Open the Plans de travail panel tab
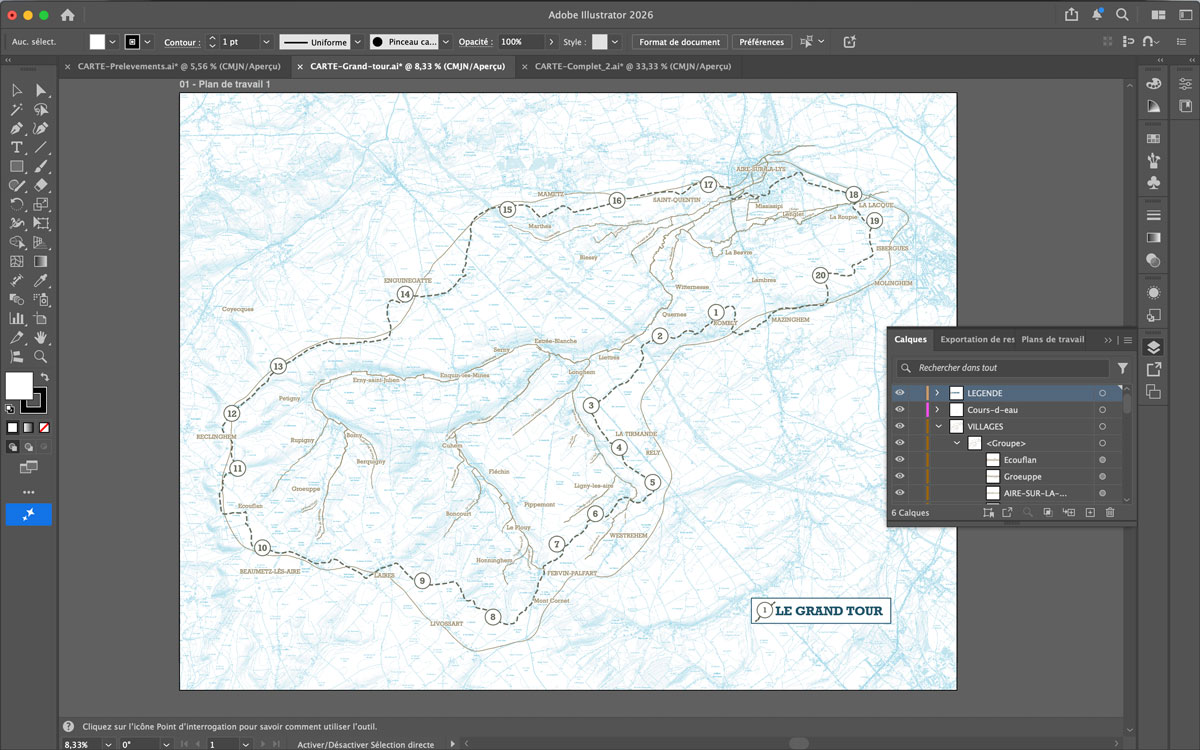 [x=1052, y=340]
